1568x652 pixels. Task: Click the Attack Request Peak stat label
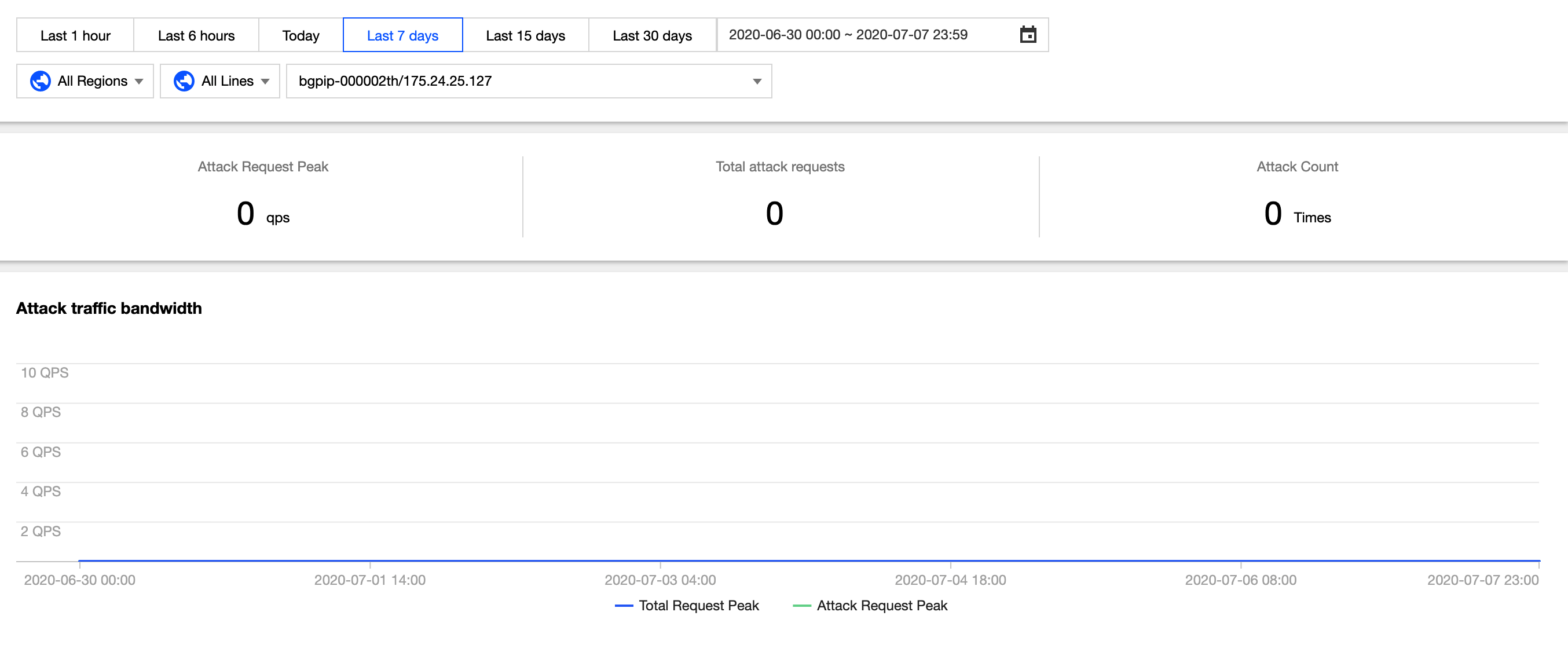(263, 167)
